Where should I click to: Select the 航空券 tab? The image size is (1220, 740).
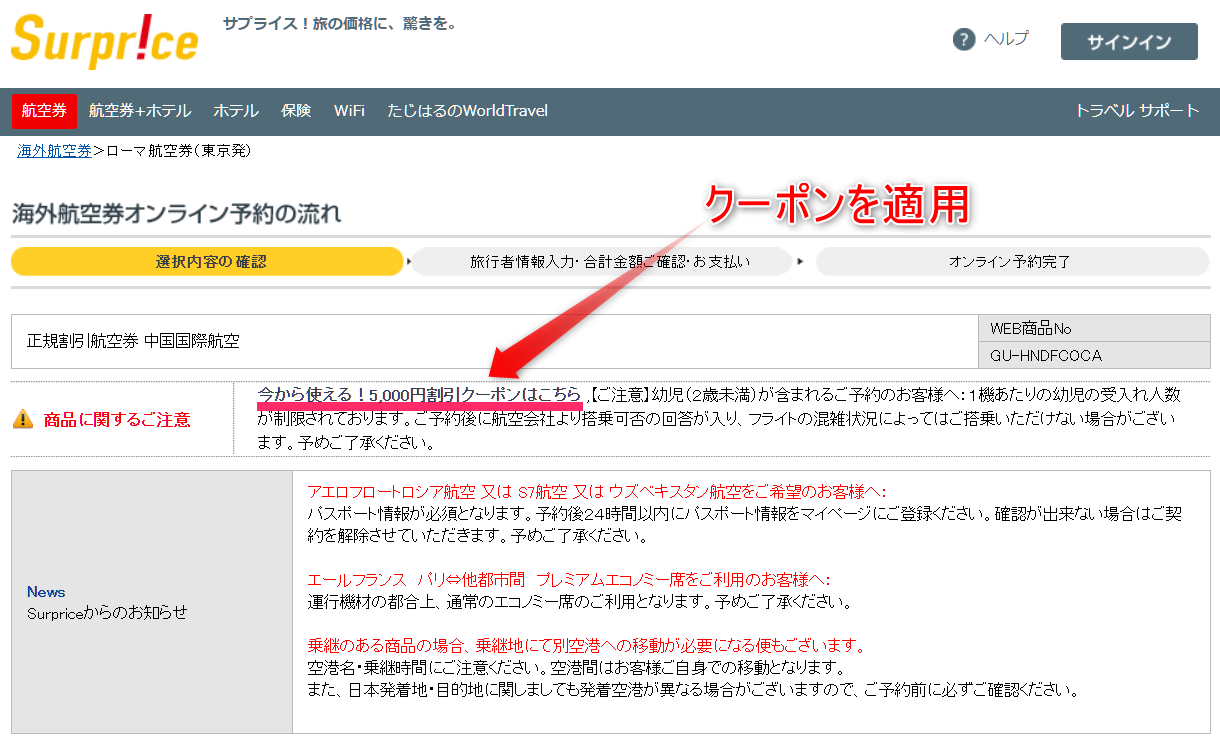(x=44, y=111)
